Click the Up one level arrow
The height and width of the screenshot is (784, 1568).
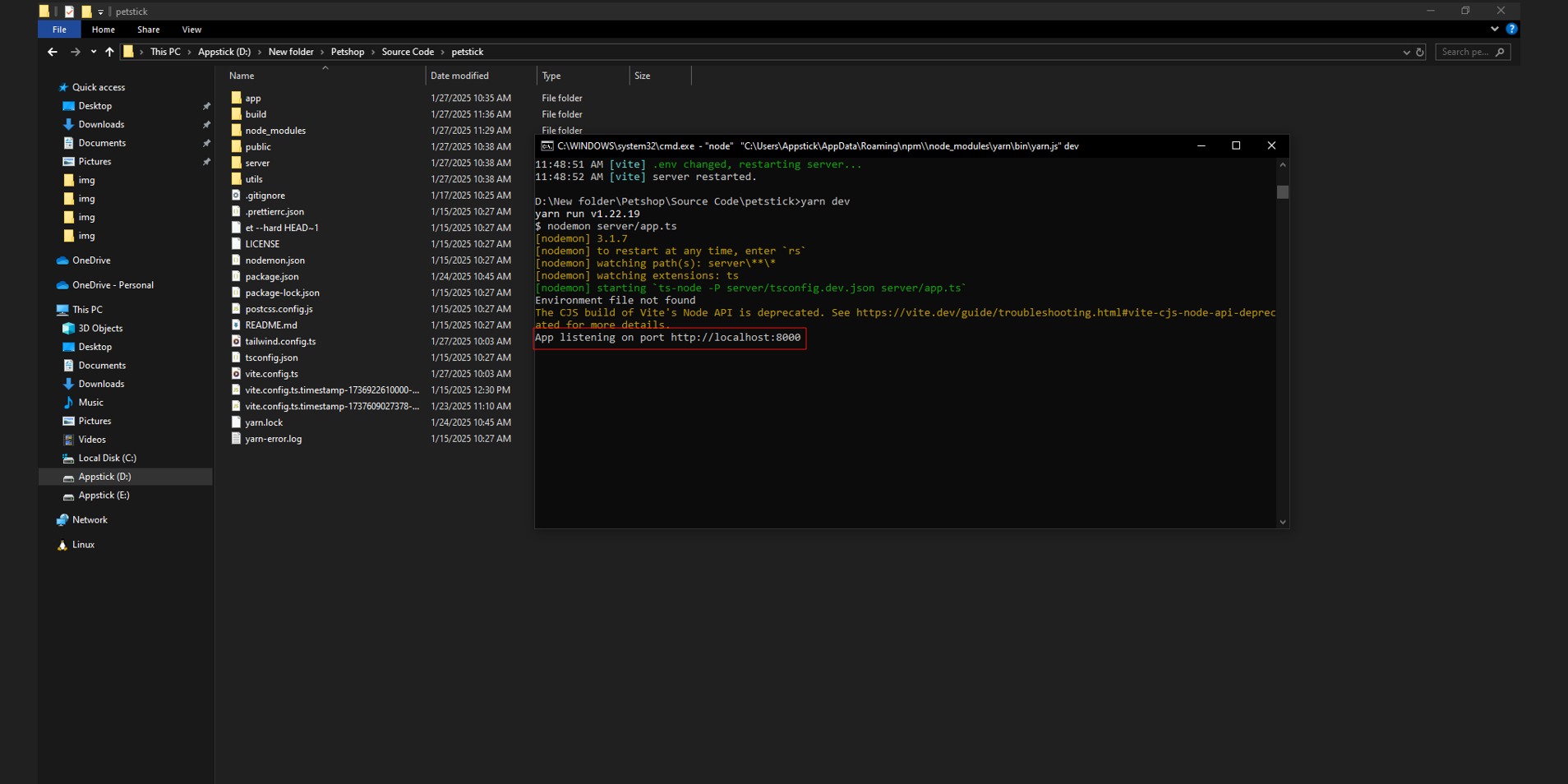point(109,52)
